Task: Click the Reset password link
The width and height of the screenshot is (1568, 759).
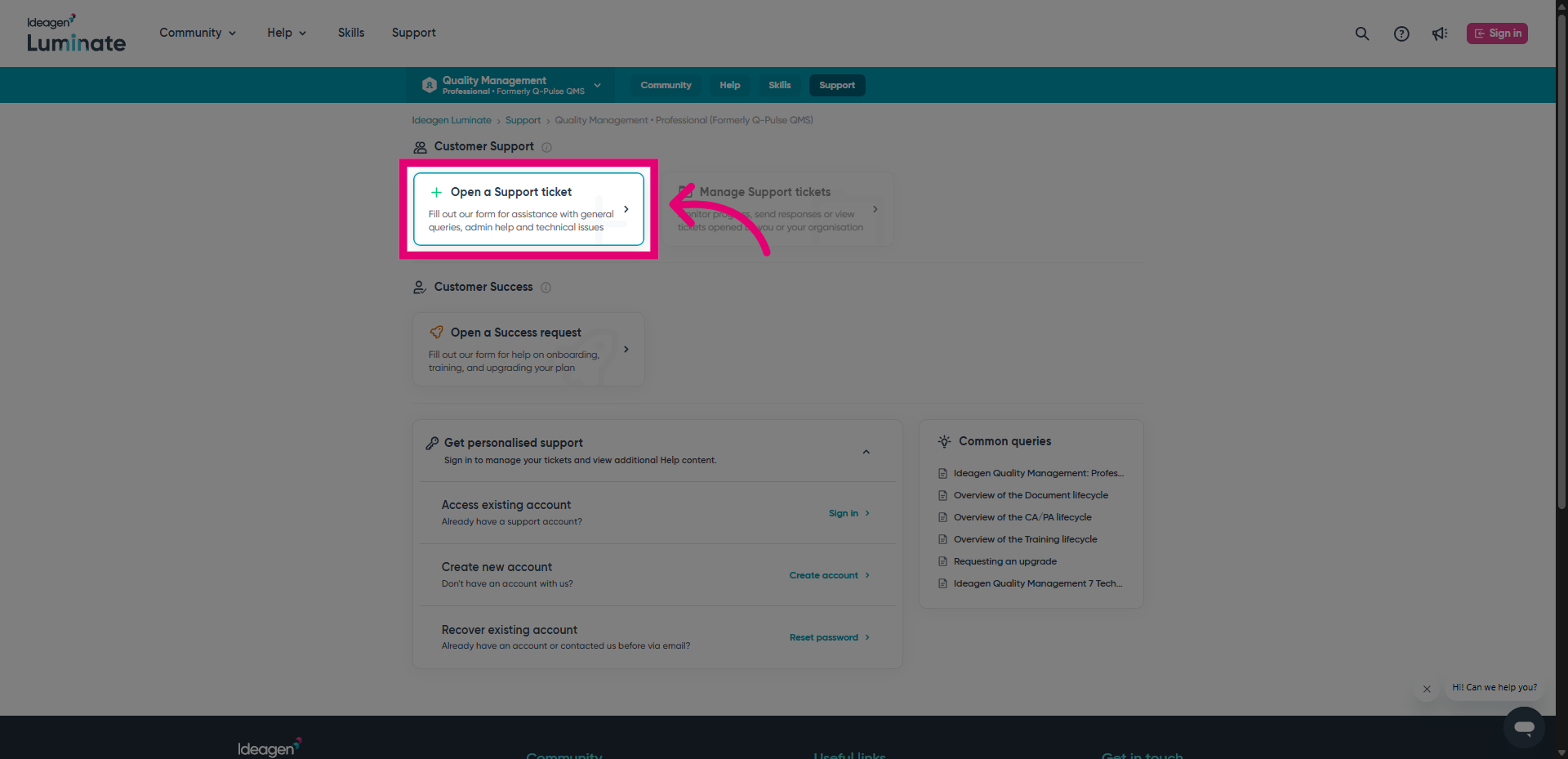Action: point(830,637)
